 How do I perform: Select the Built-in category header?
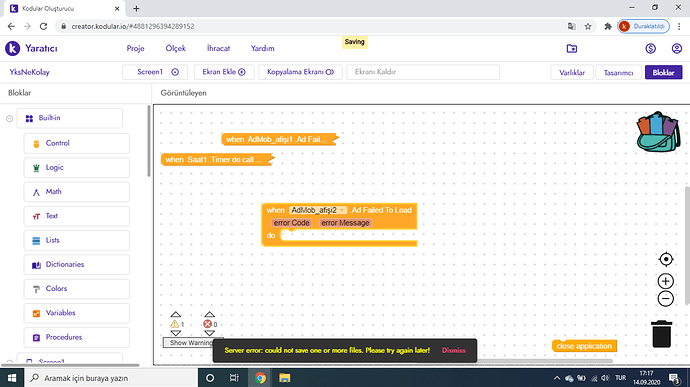tap(70, 118)
